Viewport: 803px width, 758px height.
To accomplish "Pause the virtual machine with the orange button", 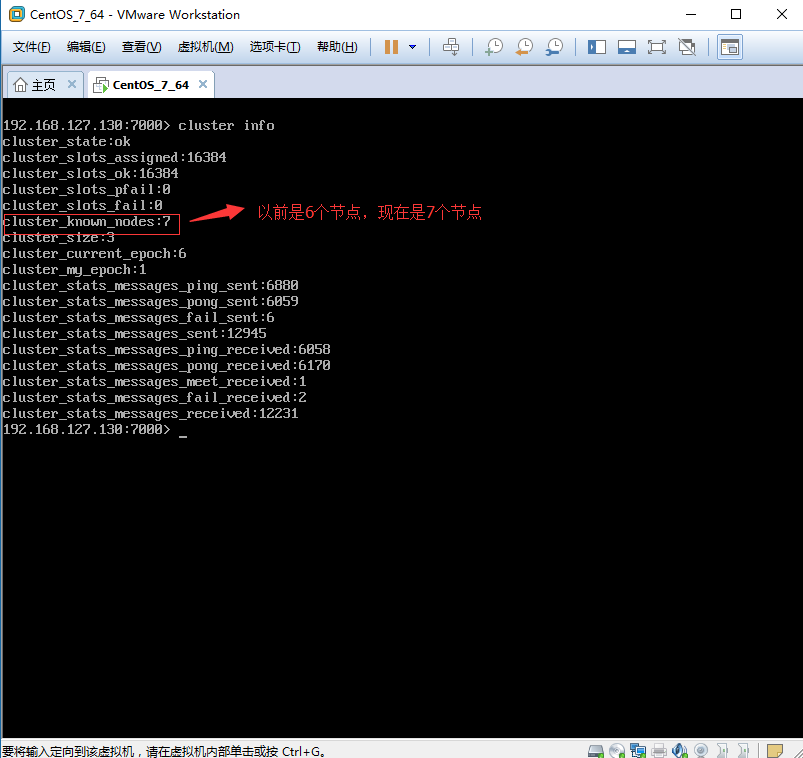I will [391, 47].
